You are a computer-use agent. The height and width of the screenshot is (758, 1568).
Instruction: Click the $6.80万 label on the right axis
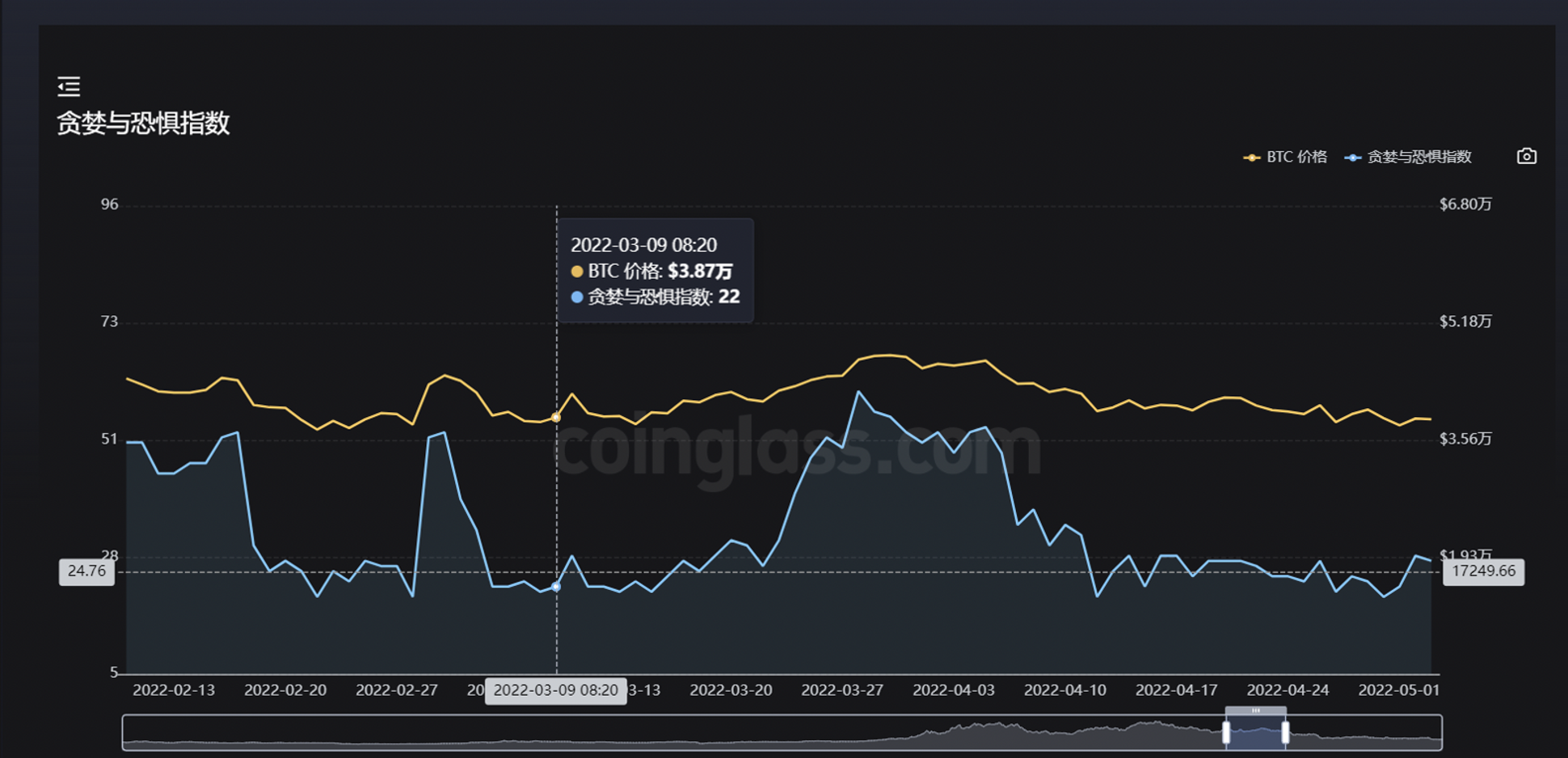point(1465,204)
